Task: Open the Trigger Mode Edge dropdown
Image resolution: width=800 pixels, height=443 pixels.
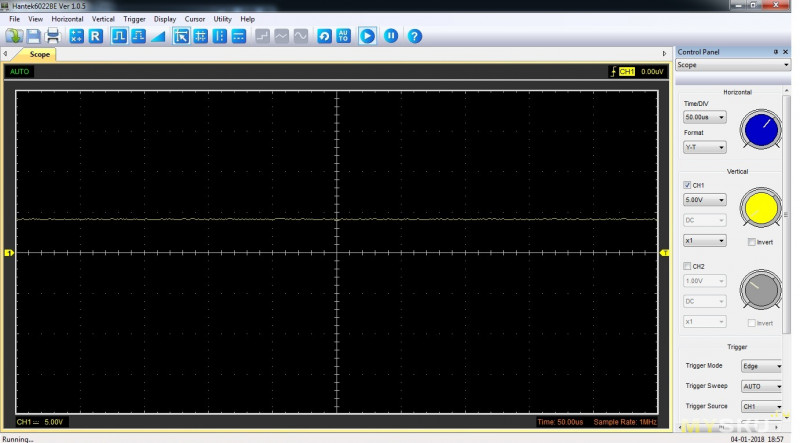Action: [x=762, y=366]
